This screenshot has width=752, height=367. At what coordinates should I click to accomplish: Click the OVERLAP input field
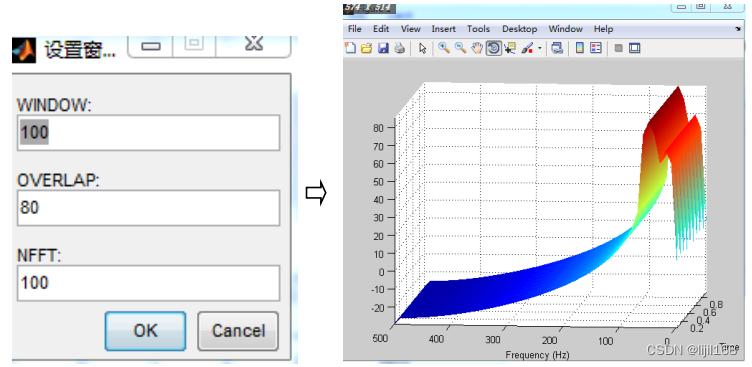click(148, 208)
